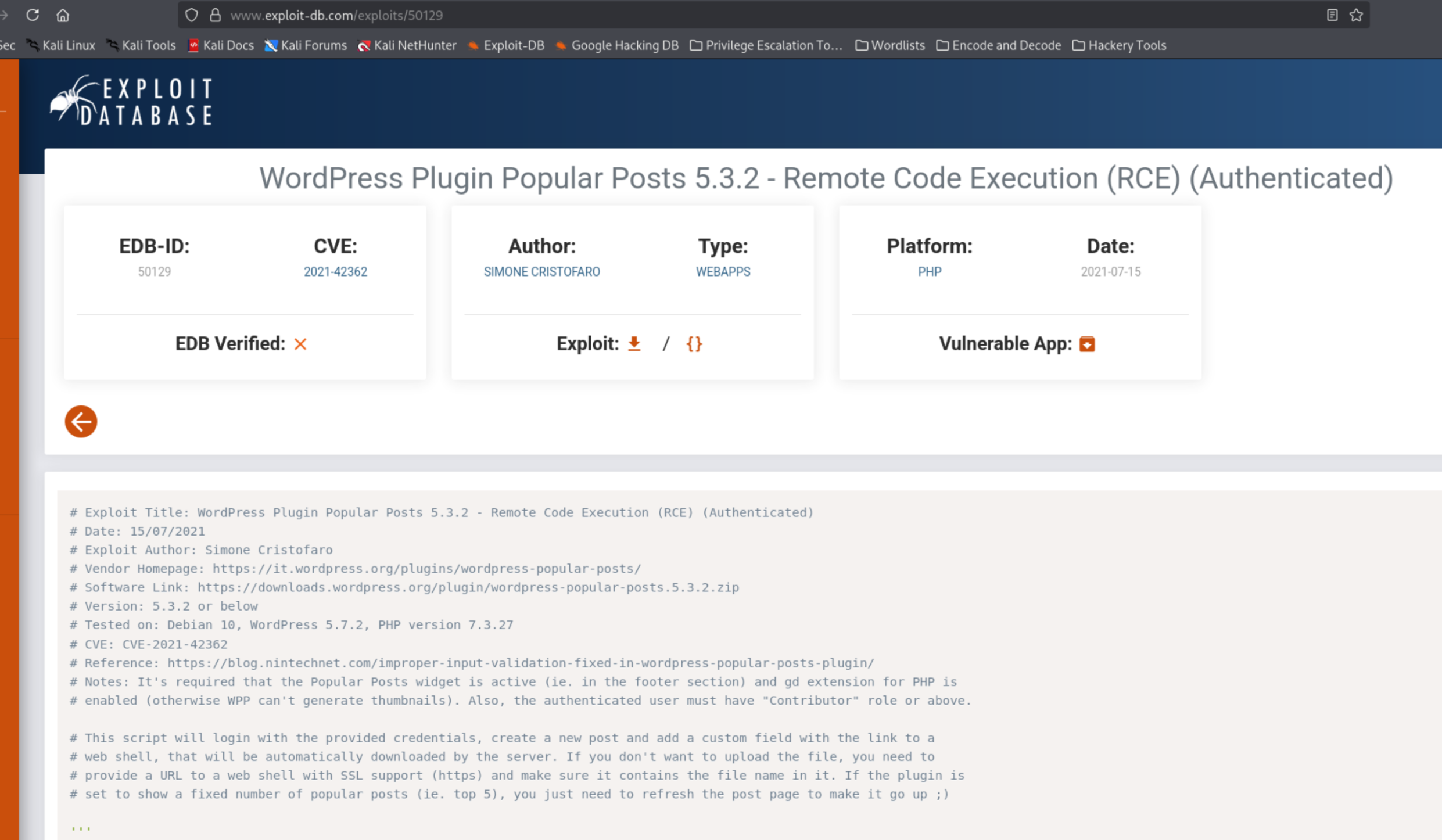Open the Exploit-DB bookmark

click(x=506, y=45)
